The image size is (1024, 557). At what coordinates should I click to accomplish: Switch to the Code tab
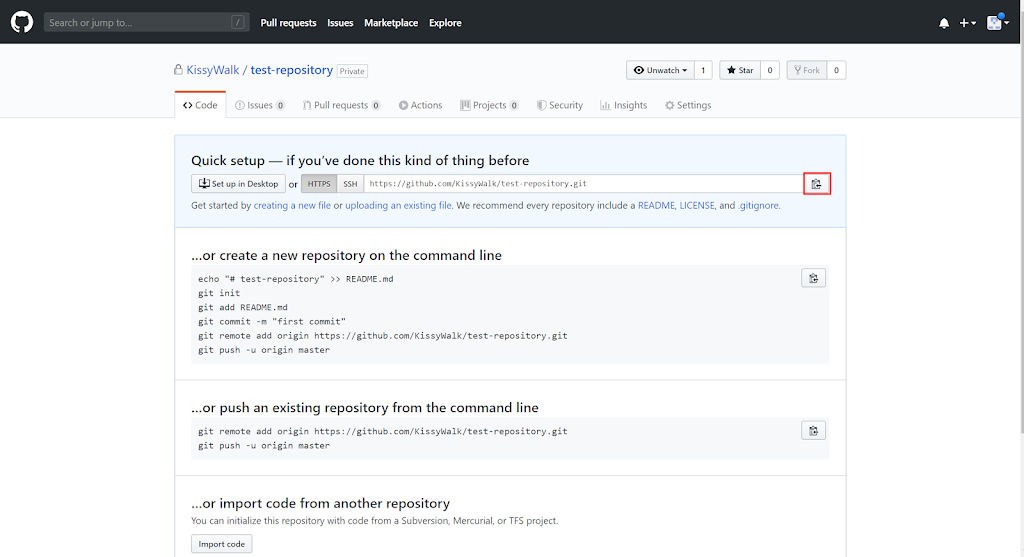[200, 105]
